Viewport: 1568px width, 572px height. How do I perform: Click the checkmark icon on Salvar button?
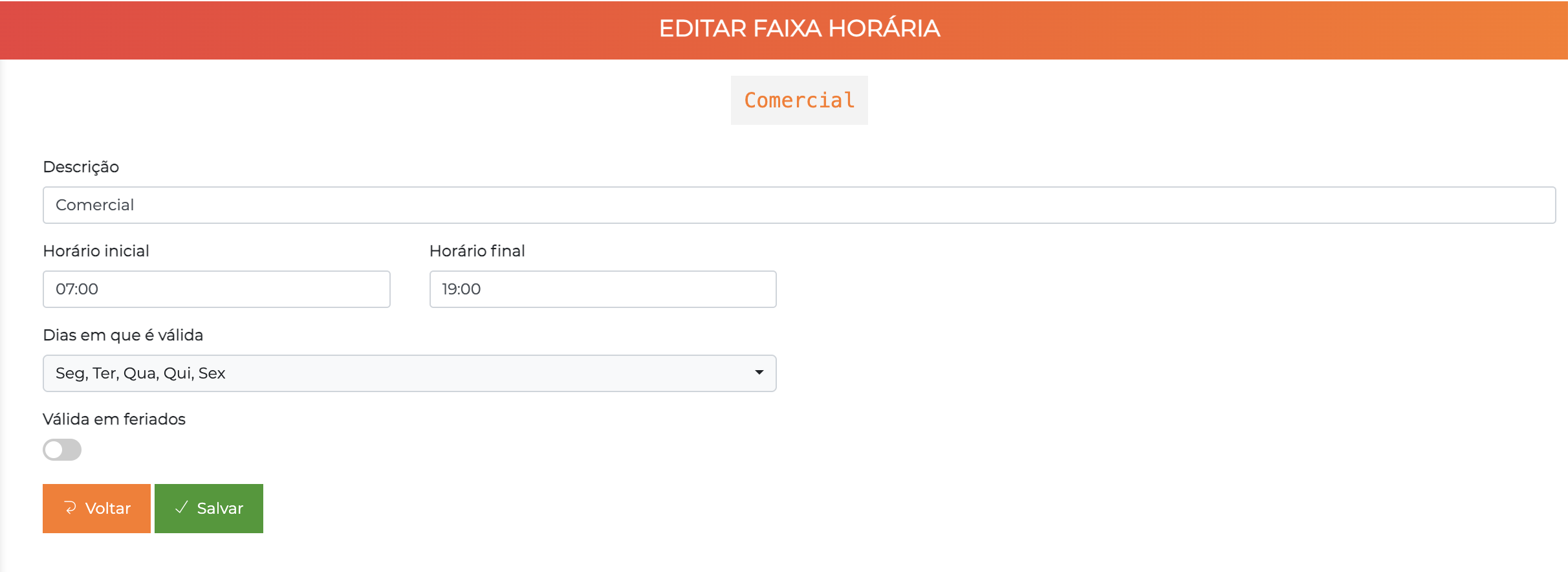[x=181, y=509]
